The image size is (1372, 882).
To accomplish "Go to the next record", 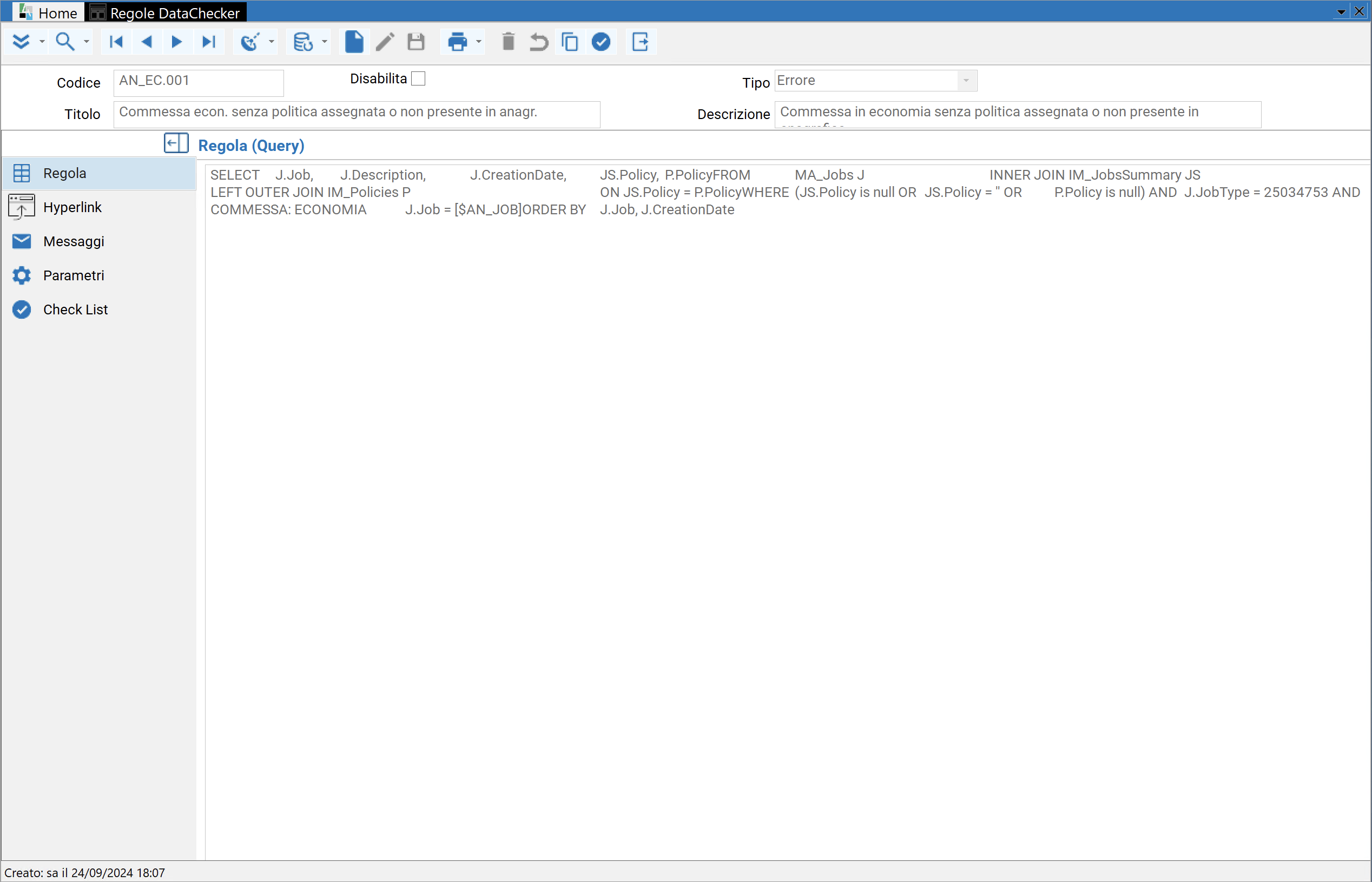I will point(177,42).
